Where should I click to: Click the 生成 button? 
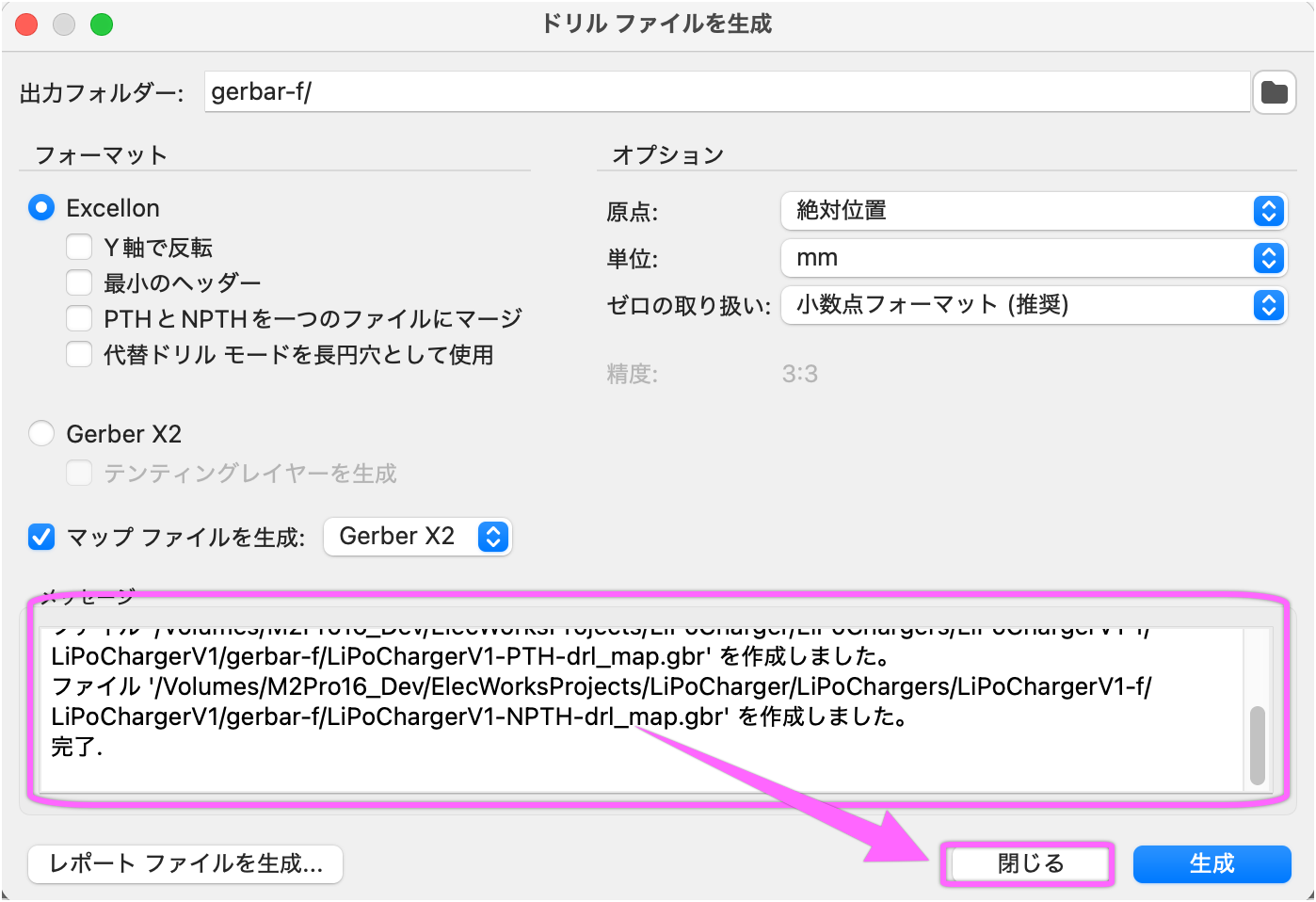(x=1212, y=864)
